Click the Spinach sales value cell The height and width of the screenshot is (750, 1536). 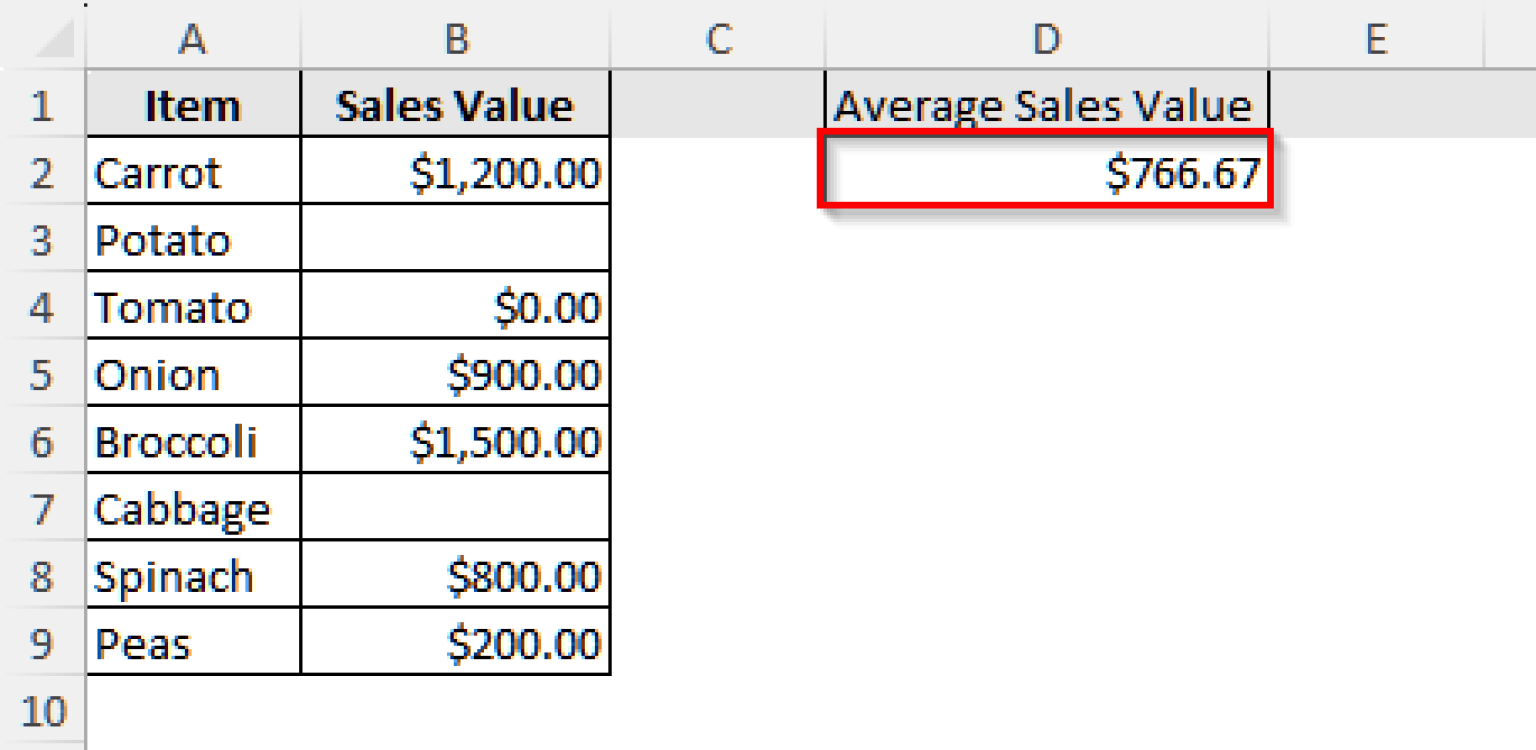456,575
